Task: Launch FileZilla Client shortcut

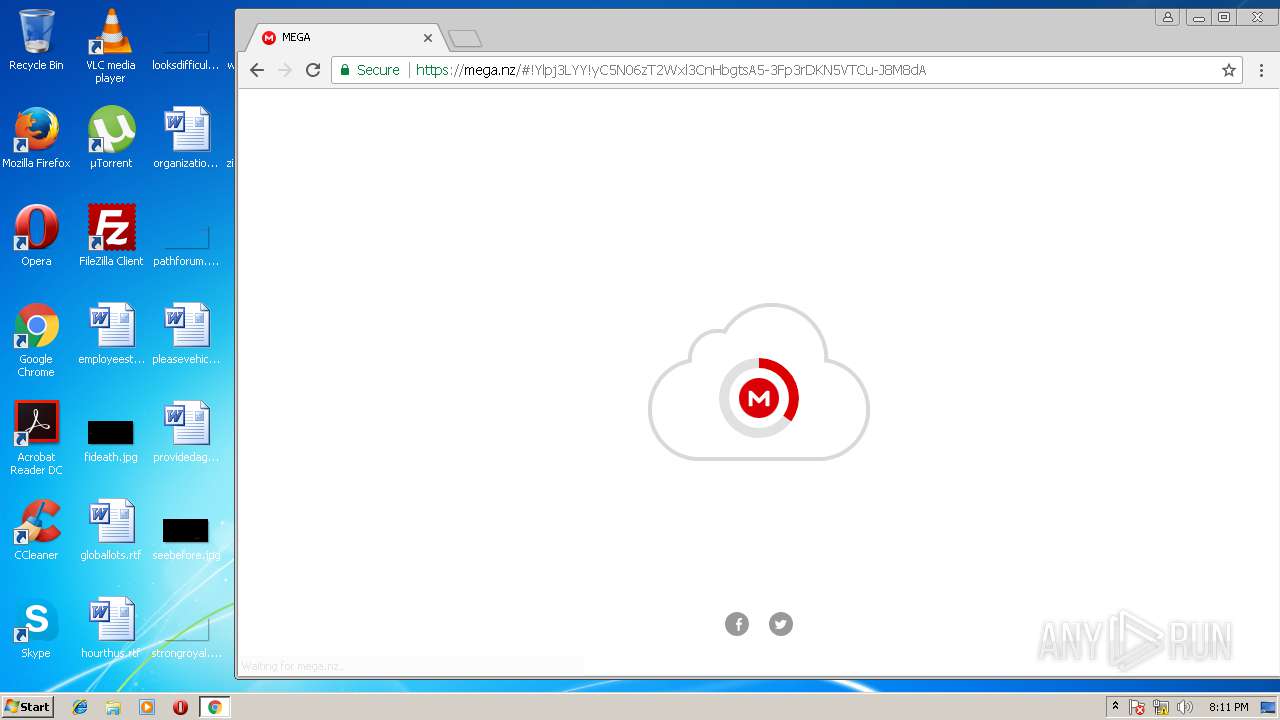Action: pyautogui.click(x=110, y=236)
